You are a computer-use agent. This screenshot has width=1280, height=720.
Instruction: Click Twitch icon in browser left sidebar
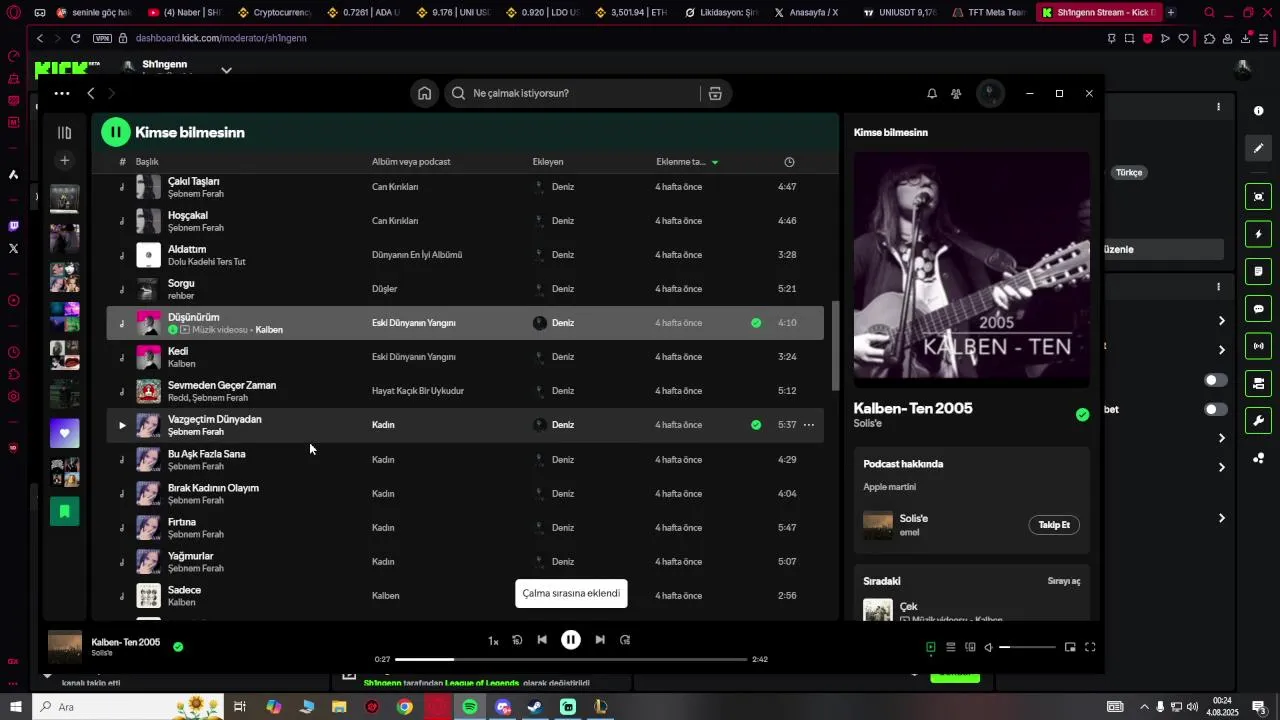pos(13,226)
